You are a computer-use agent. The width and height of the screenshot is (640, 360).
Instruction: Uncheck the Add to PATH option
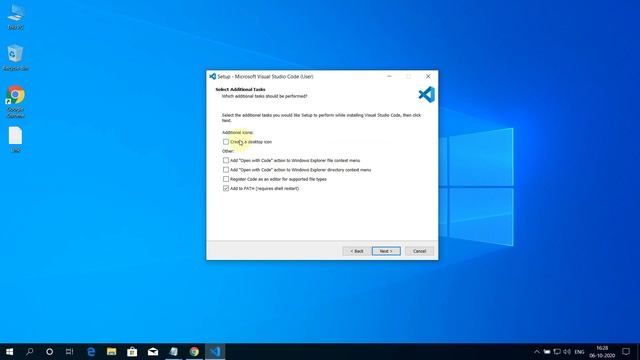226,189
